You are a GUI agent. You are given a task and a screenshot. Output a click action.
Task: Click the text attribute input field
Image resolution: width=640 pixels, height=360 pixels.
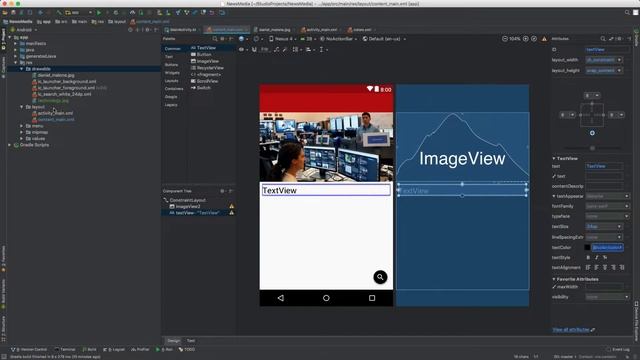pyautogui.click(x=604, y=166)
